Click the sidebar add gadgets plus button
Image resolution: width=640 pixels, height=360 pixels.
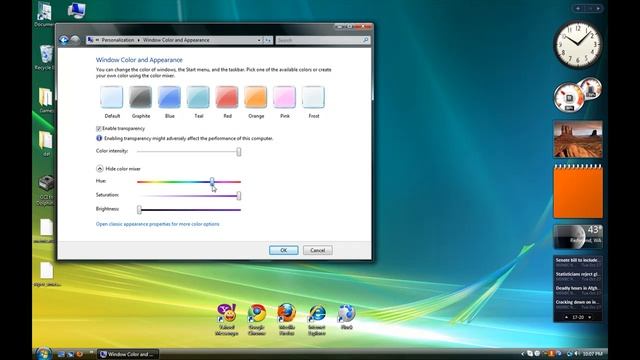[578, 8]
